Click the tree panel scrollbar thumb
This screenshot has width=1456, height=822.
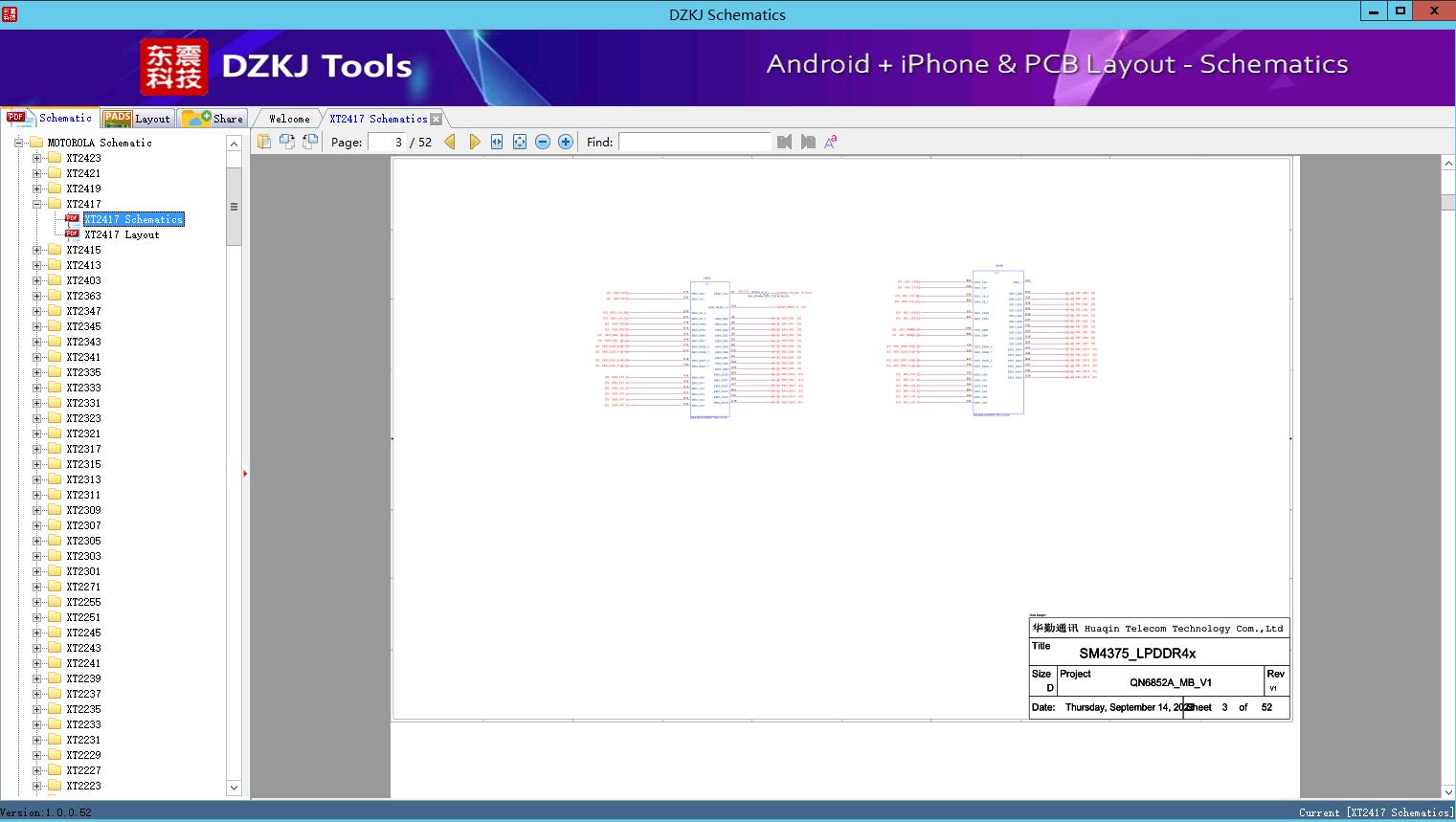[234, 207]
